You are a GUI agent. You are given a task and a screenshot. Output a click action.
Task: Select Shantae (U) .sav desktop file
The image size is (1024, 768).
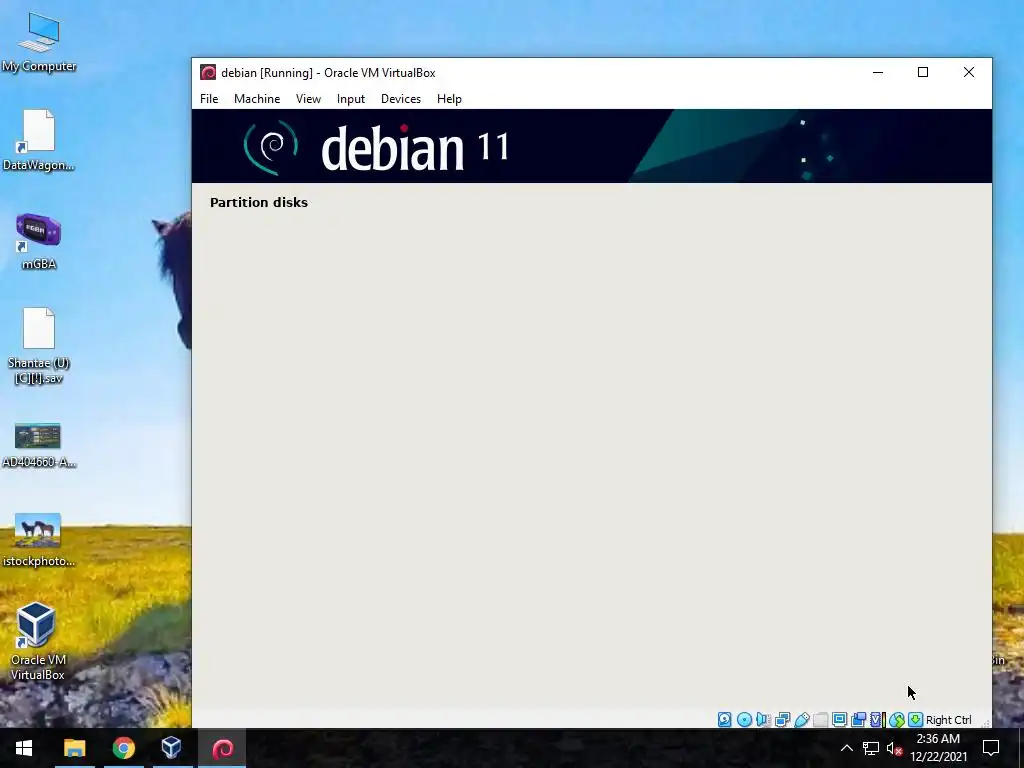click(x=39, y=346)
